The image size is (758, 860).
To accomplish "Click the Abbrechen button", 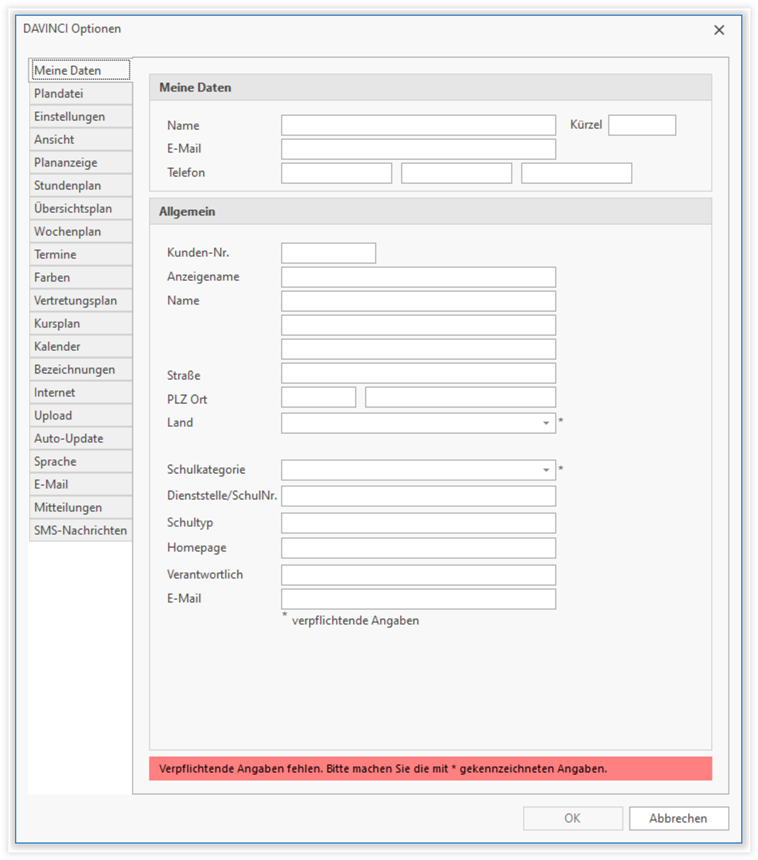I will coord(678,818).
